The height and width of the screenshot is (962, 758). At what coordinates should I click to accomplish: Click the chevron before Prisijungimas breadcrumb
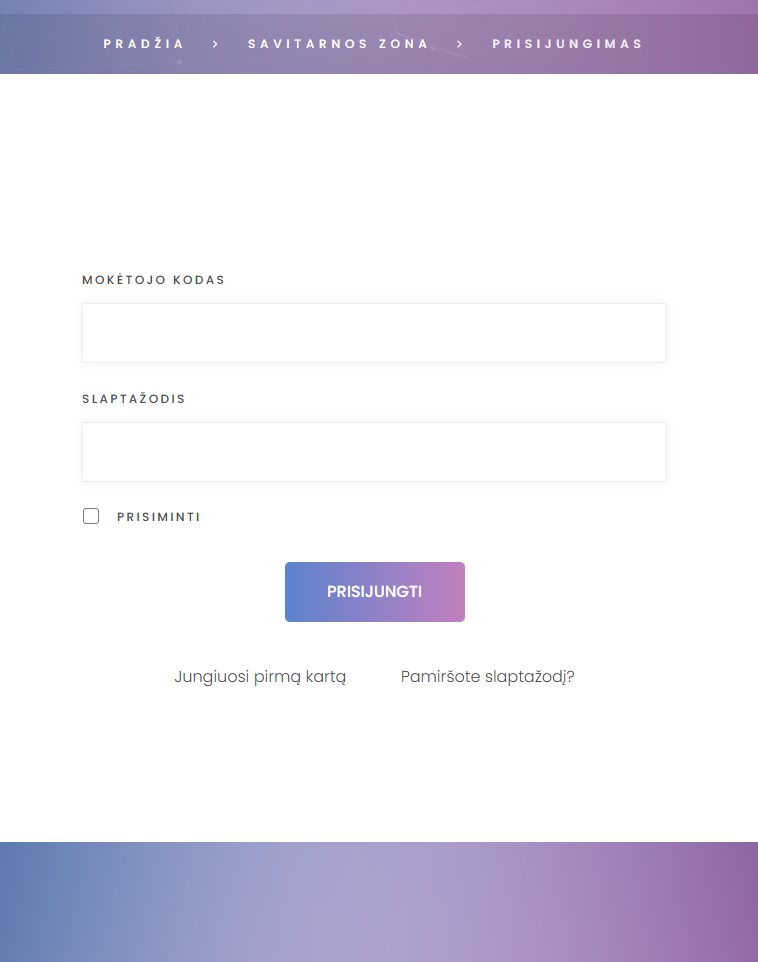coord(460,44)
